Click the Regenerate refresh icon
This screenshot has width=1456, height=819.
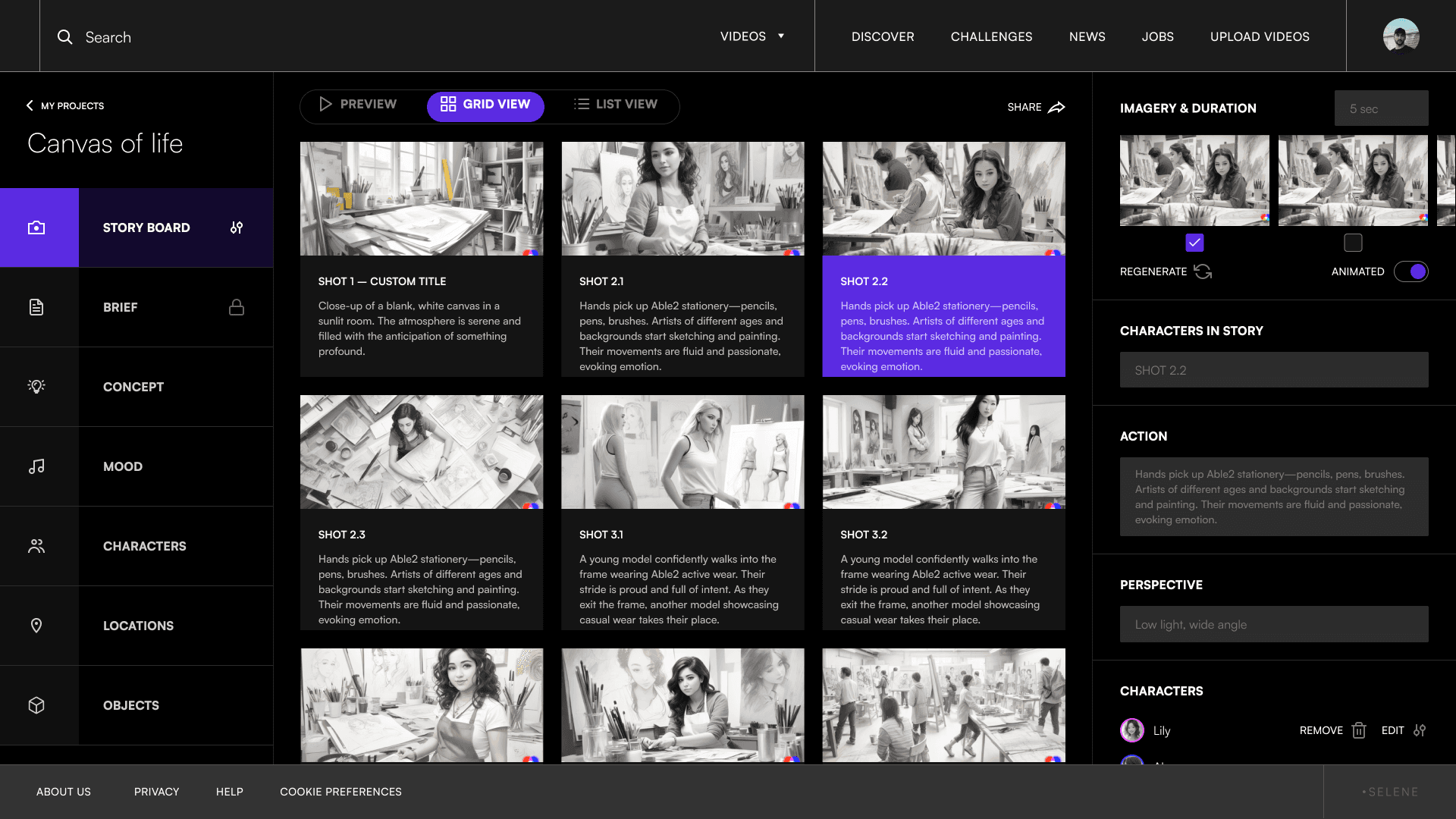pos(1203,271)
